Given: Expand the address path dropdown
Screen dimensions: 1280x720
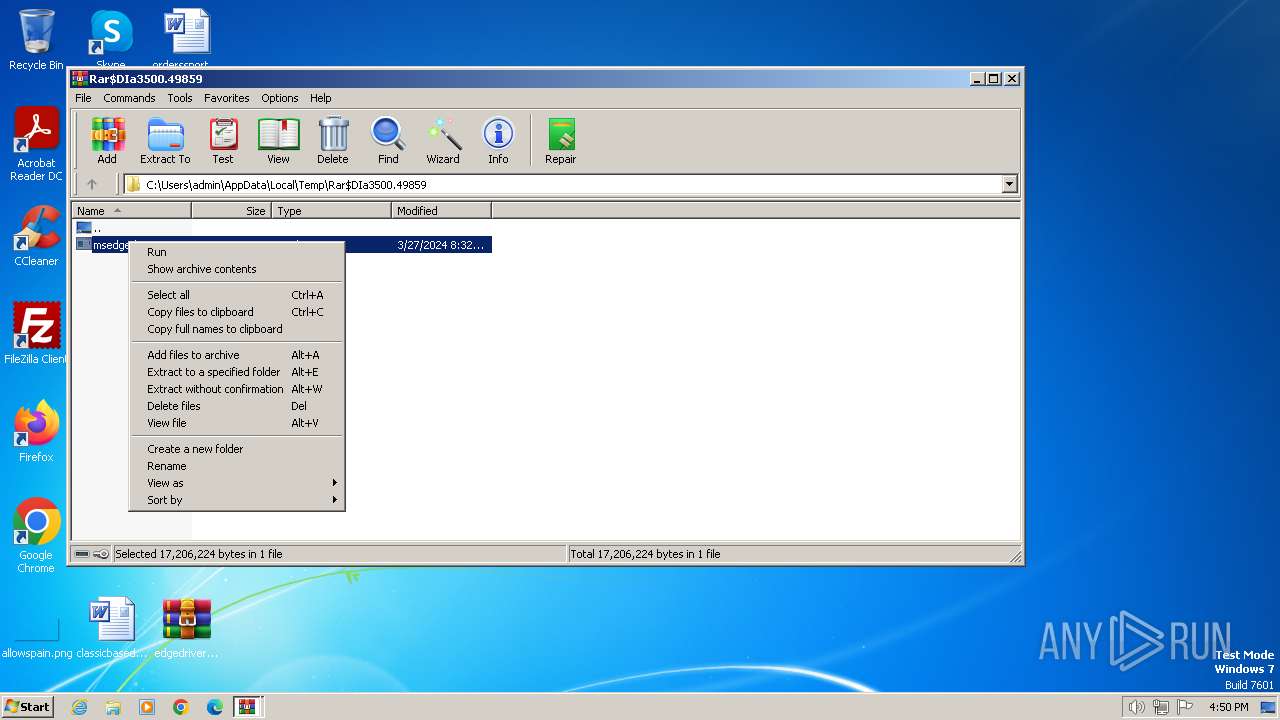Looking at the screenshot, I should [x=1009, y=184].
